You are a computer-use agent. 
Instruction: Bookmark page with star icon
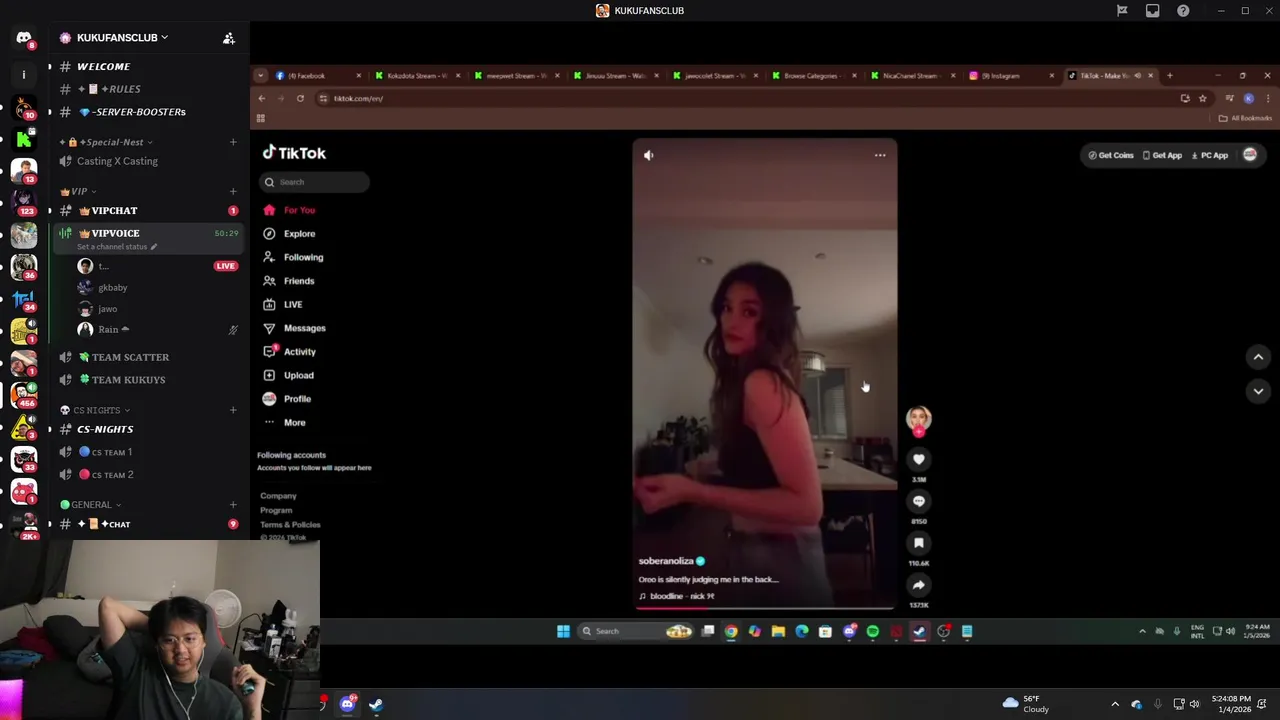[1203, 98]
